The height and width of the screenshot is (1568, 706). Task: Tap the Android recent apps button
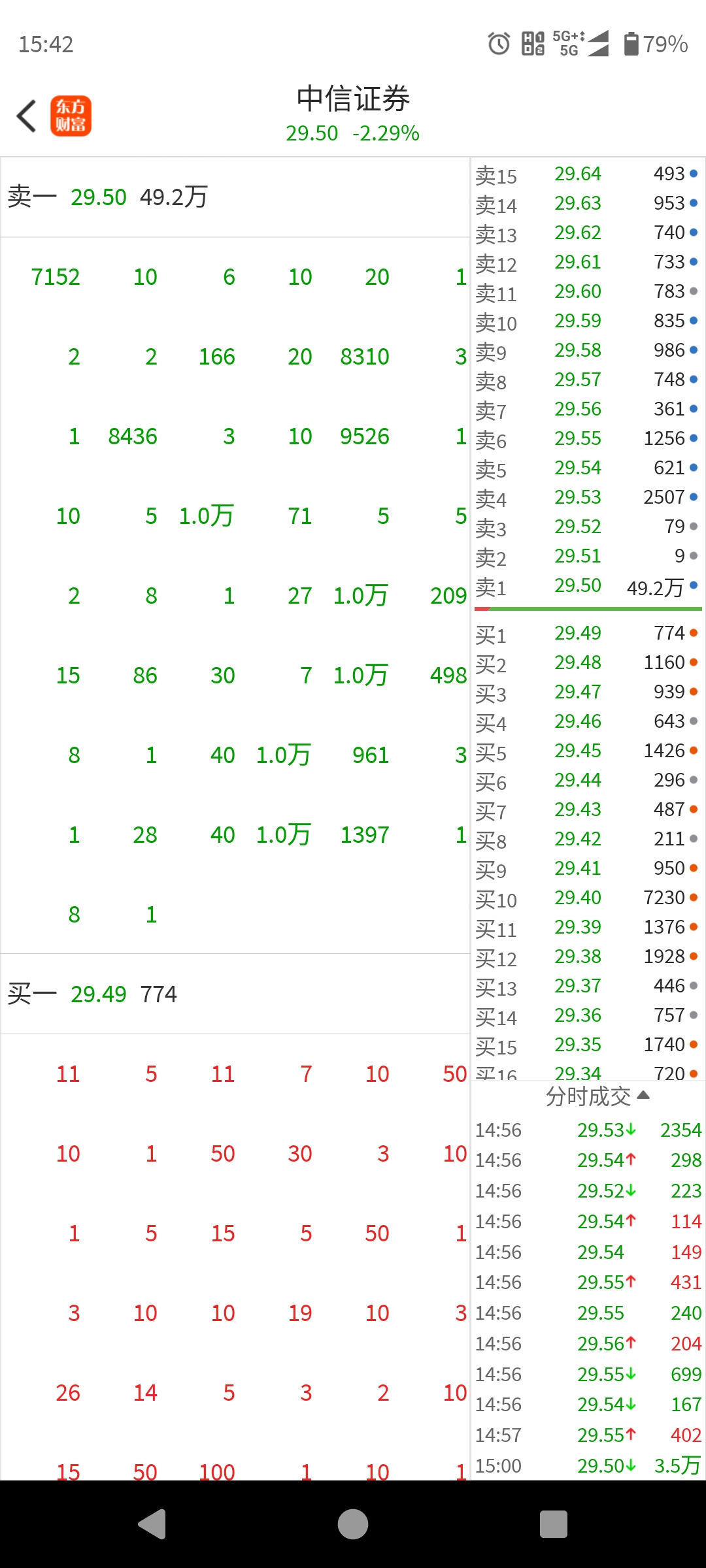554,1524
